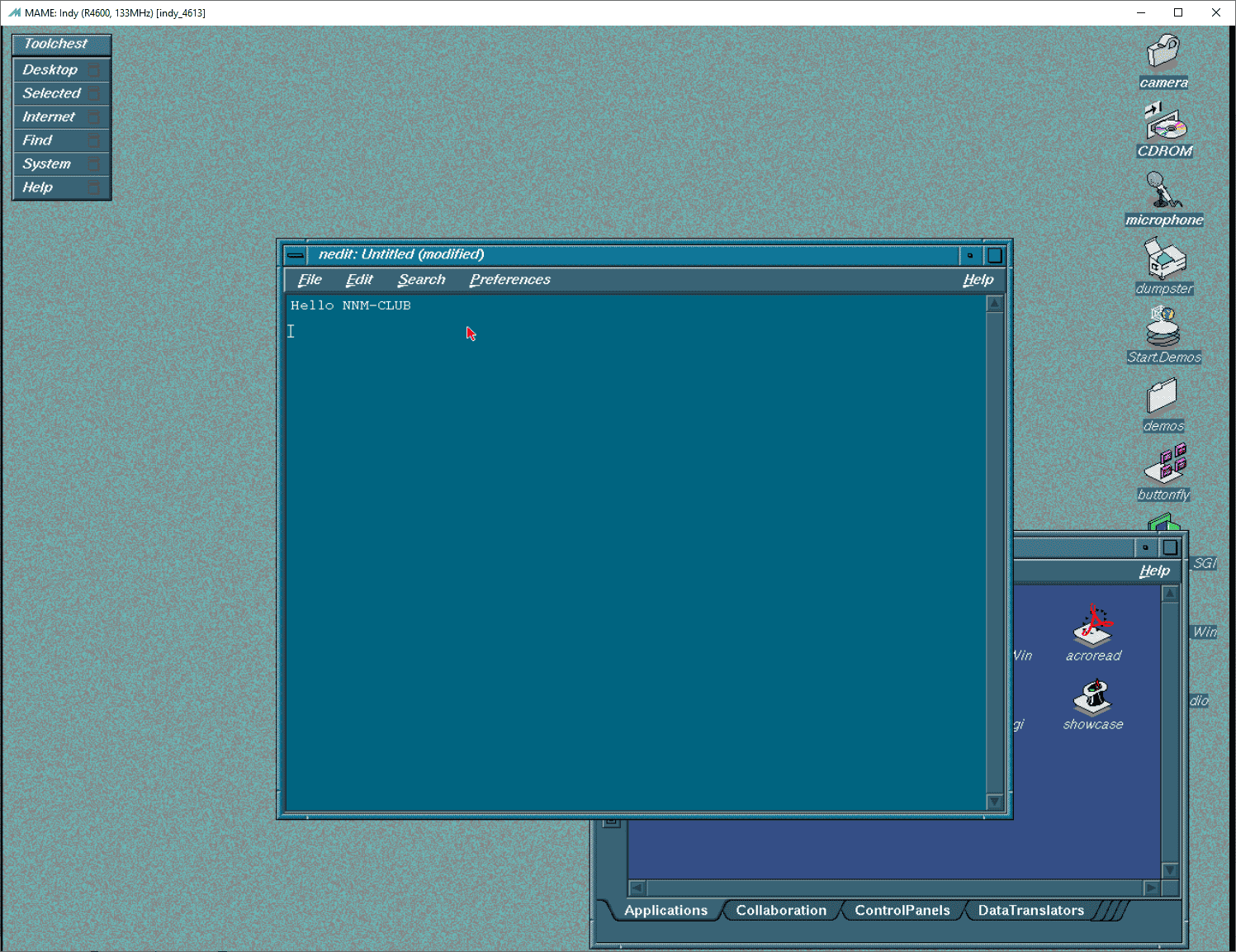This screenshot has height=952, width=1236.
Task: Click the 'Hello NNM-CLUB' text line
Action: (x=350, y=305)
